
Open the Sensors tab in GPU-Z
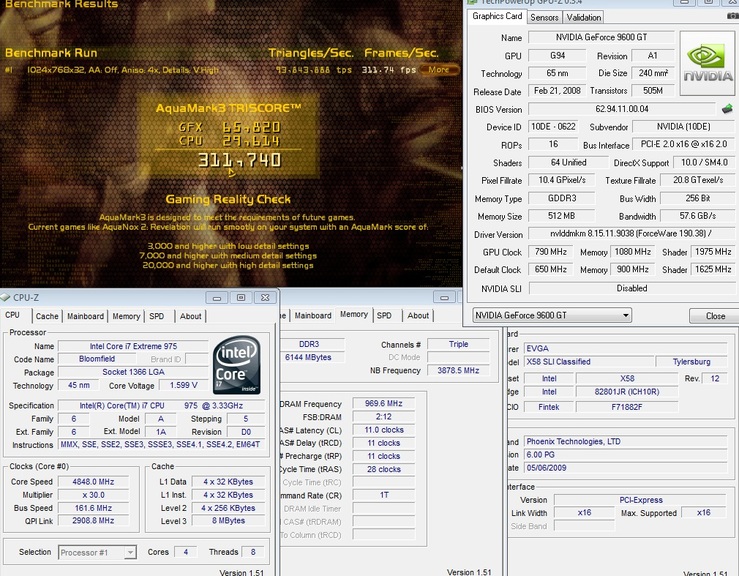(x=544, y=17)
